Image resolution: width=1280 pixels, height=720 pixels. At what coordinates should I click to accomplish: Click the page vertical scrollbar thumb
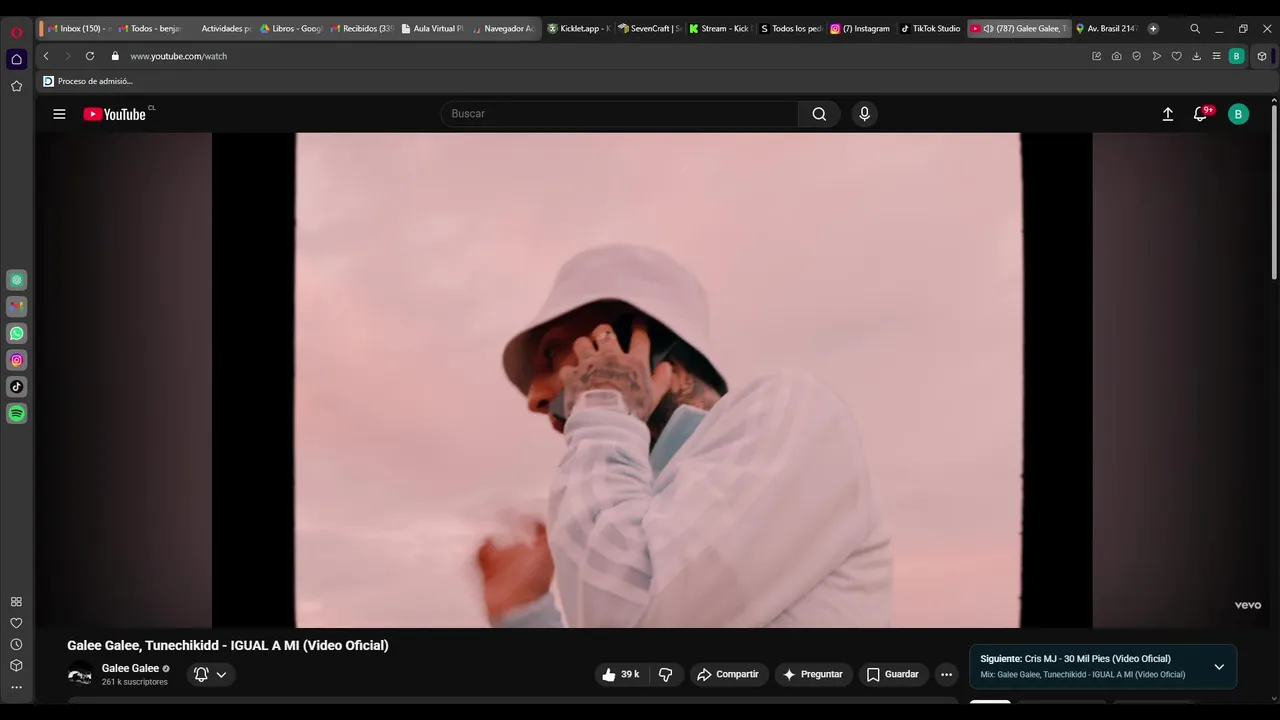tap(1274, 190)
